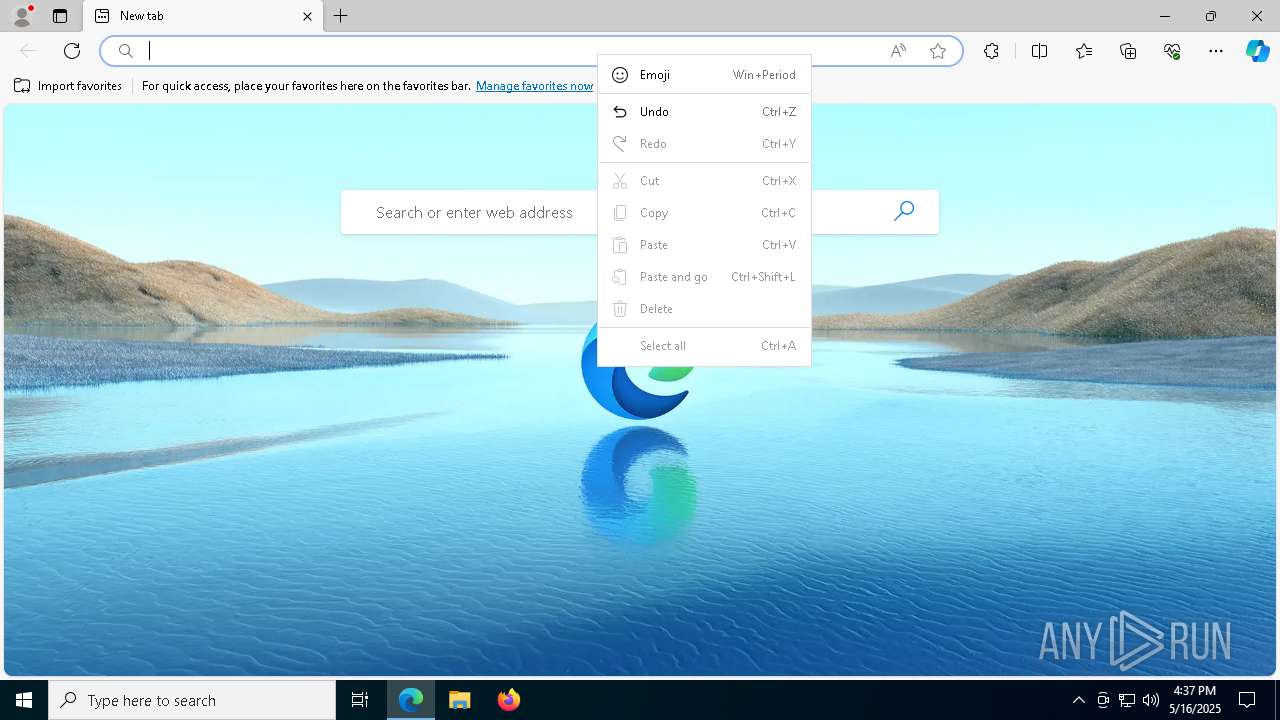The width and height of the screenshot is (1280, 720).
Task: Show hidden tray icons chevron
Action: tap(1078, 700)
